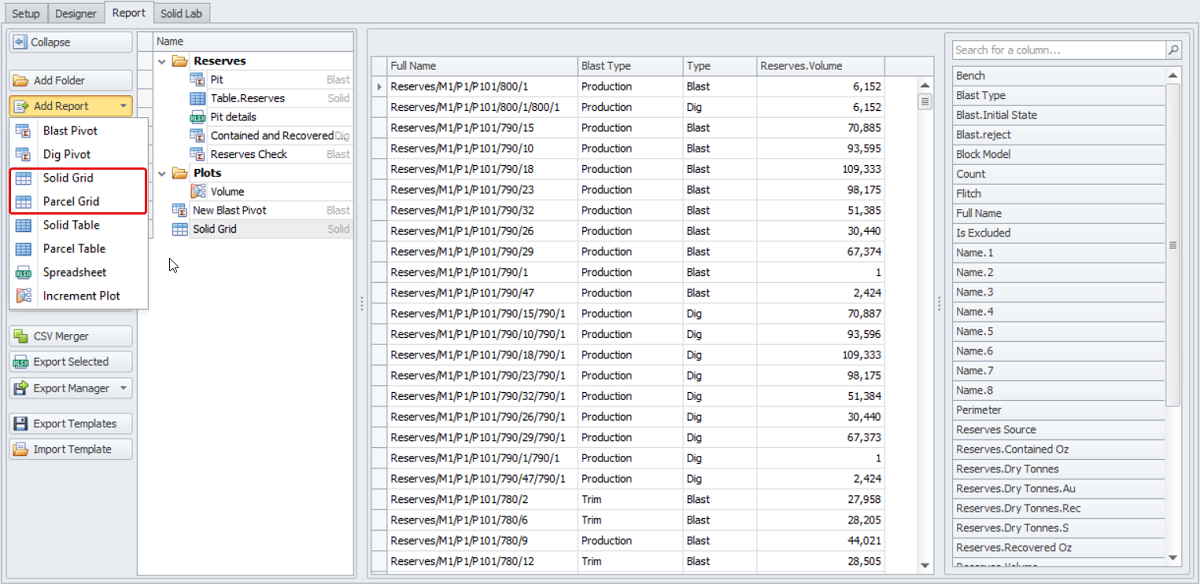
Task: Click the Blast Pivot icon in dropdown
Action: tap(25, 131)
